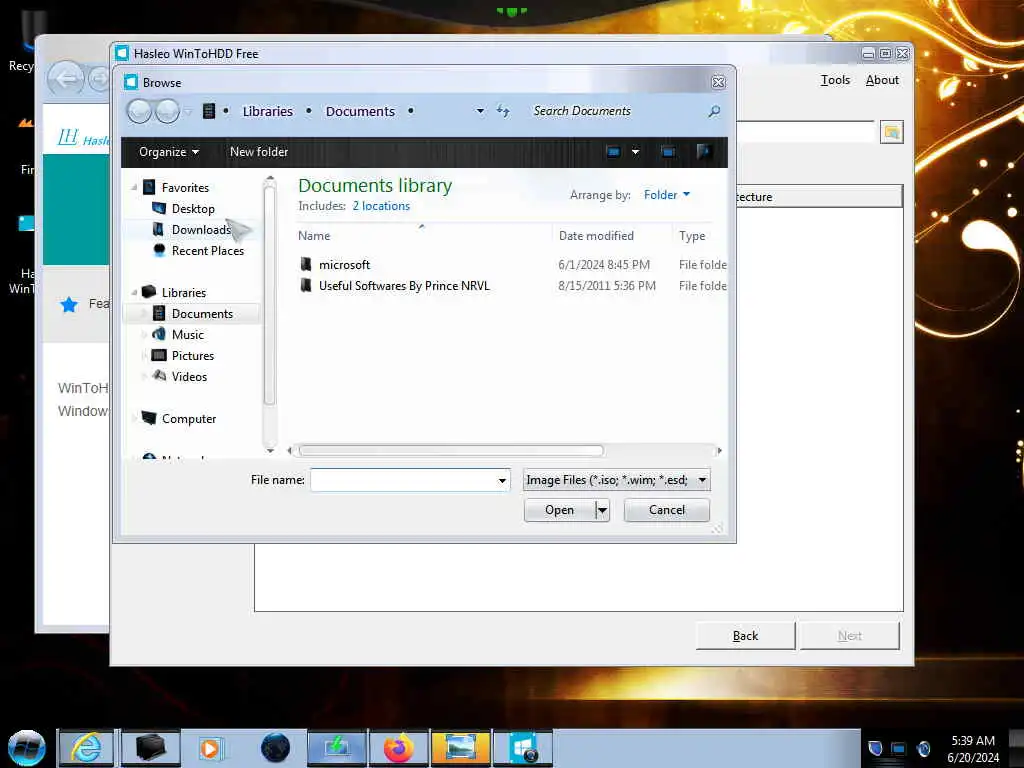Screen dimensions: 1024x768
Task: Click the refresh arrows in address bar
Action: click(x=503, y=111)
